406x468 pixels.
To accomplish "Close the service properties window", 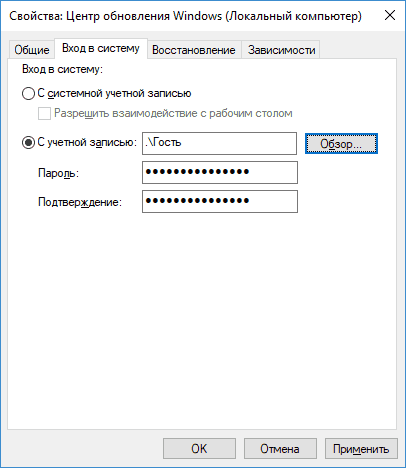I will (x=390, y=15).
